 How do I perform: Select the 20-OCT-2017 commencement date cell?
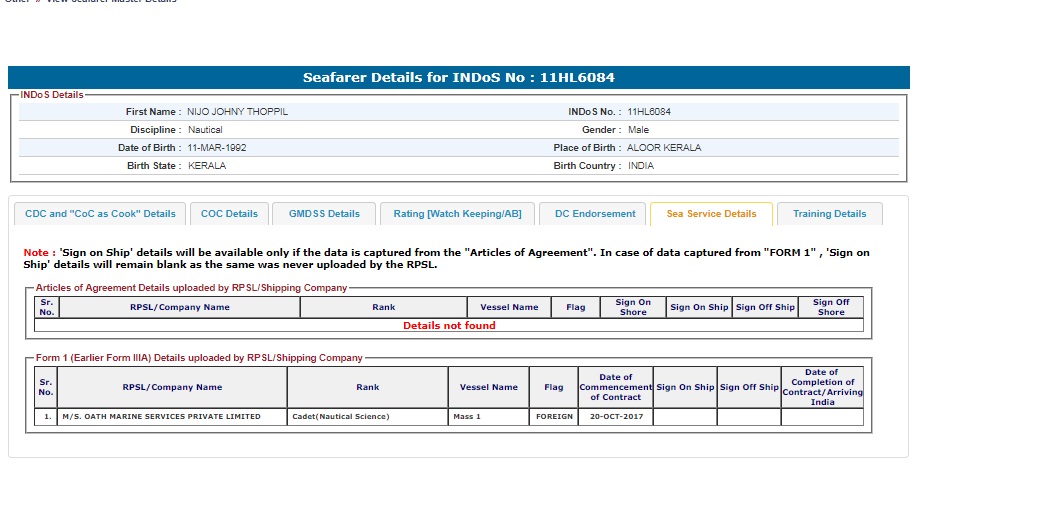616,417
